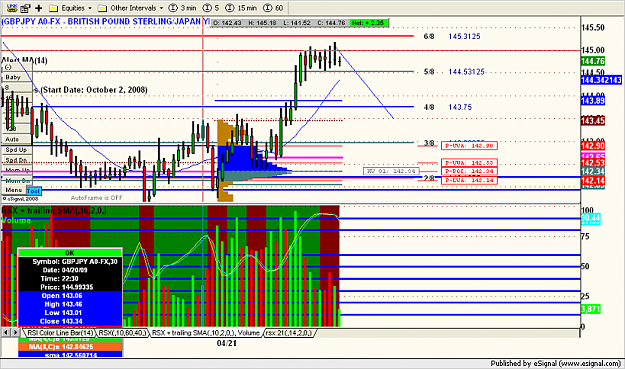The image size is (625, 369).
Task: Click the Baby button
Action: [17, 77]
